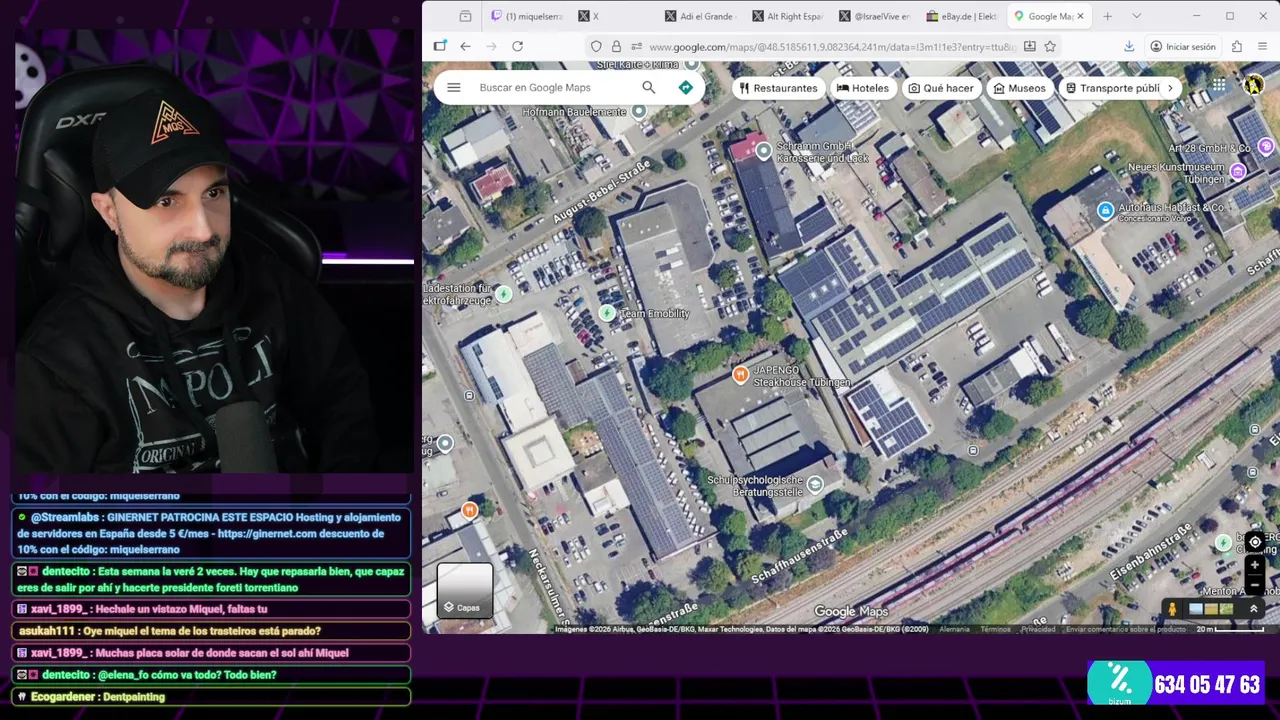
Task: Close the Google Maps tab
Action: (1080, 16)
